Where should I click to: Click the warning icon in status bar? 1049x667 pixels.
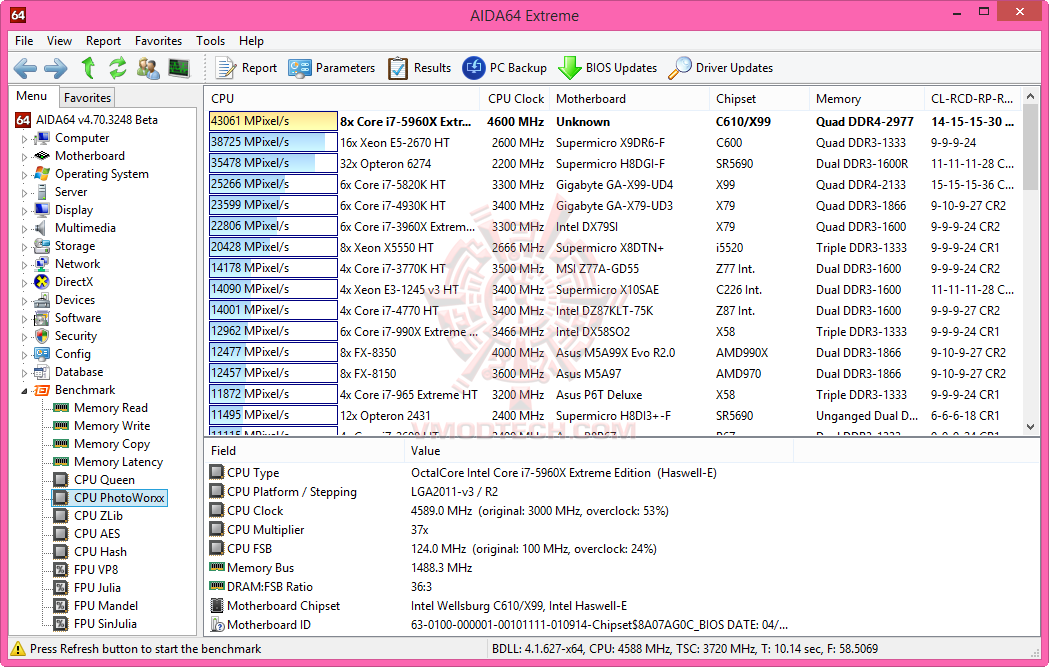tap(18, 649)
